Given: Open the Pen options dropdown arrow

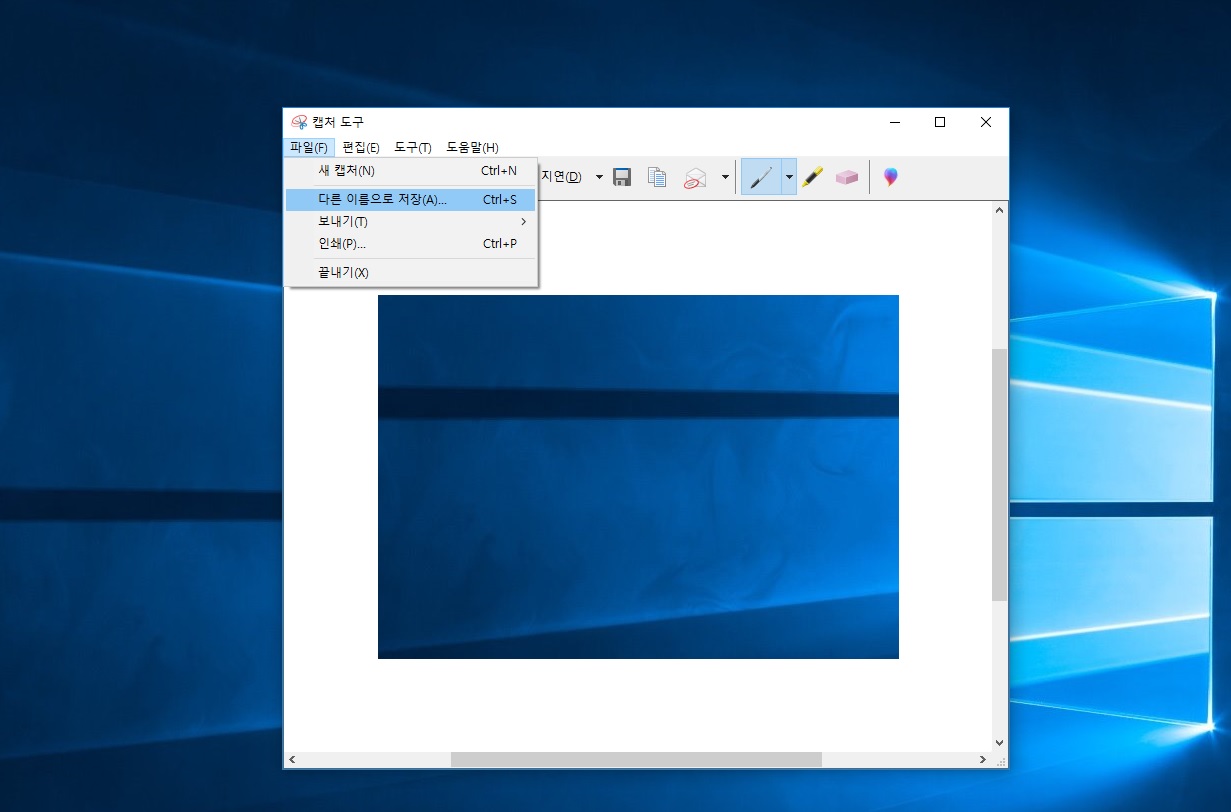Looking at the screenshot, I should click(789, 177).
